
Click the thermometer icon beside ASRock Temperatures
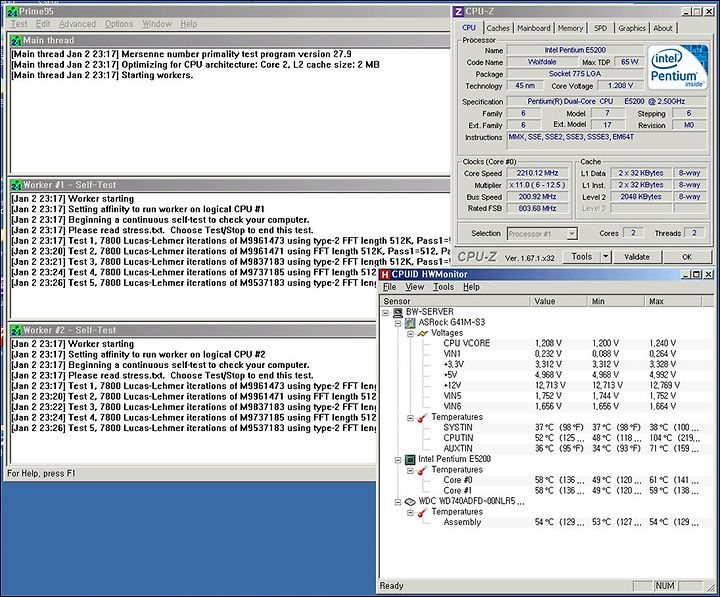422,418
